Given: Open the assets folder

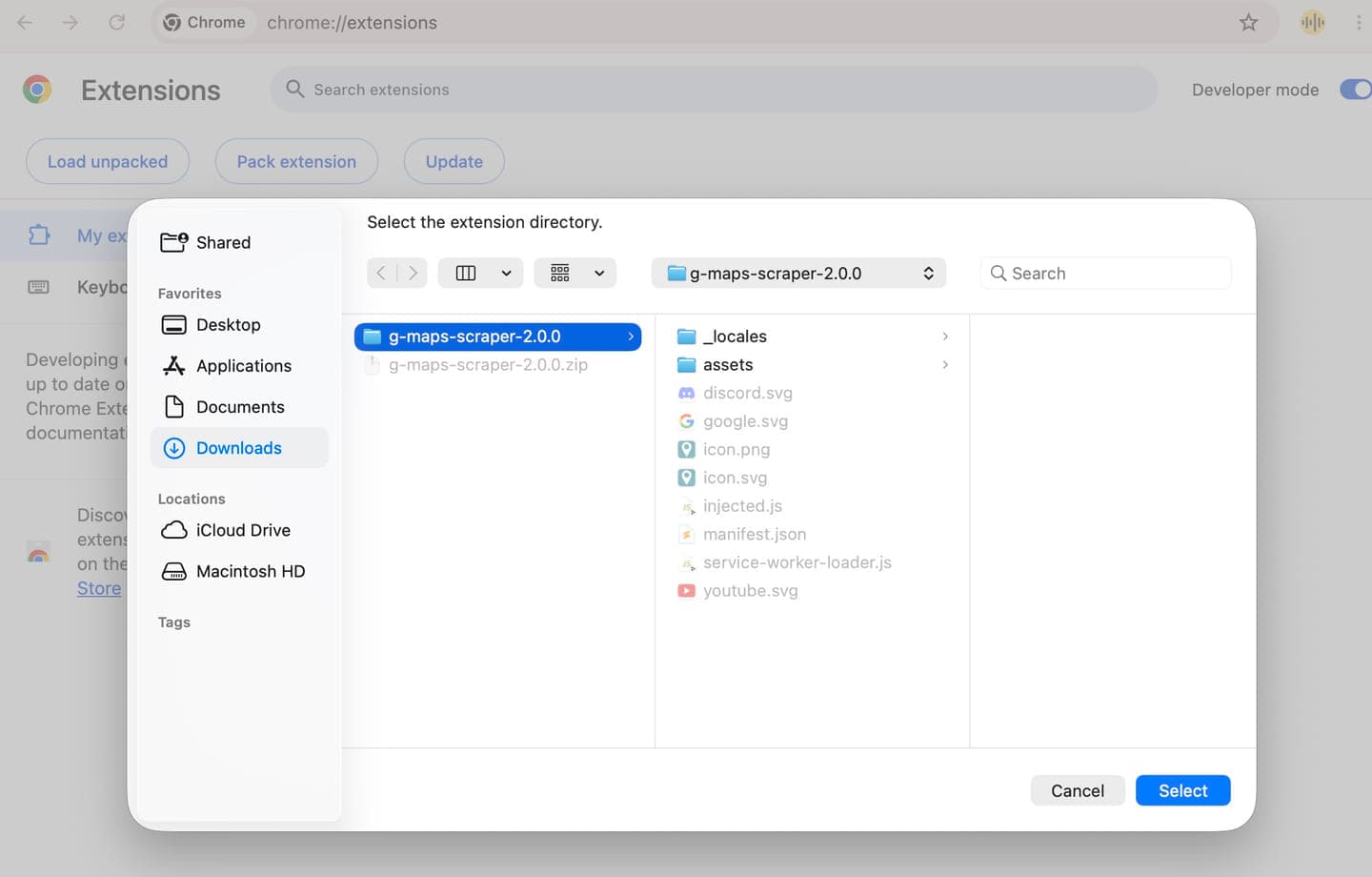Looking at the screenshot, I should tap(728, 365).
